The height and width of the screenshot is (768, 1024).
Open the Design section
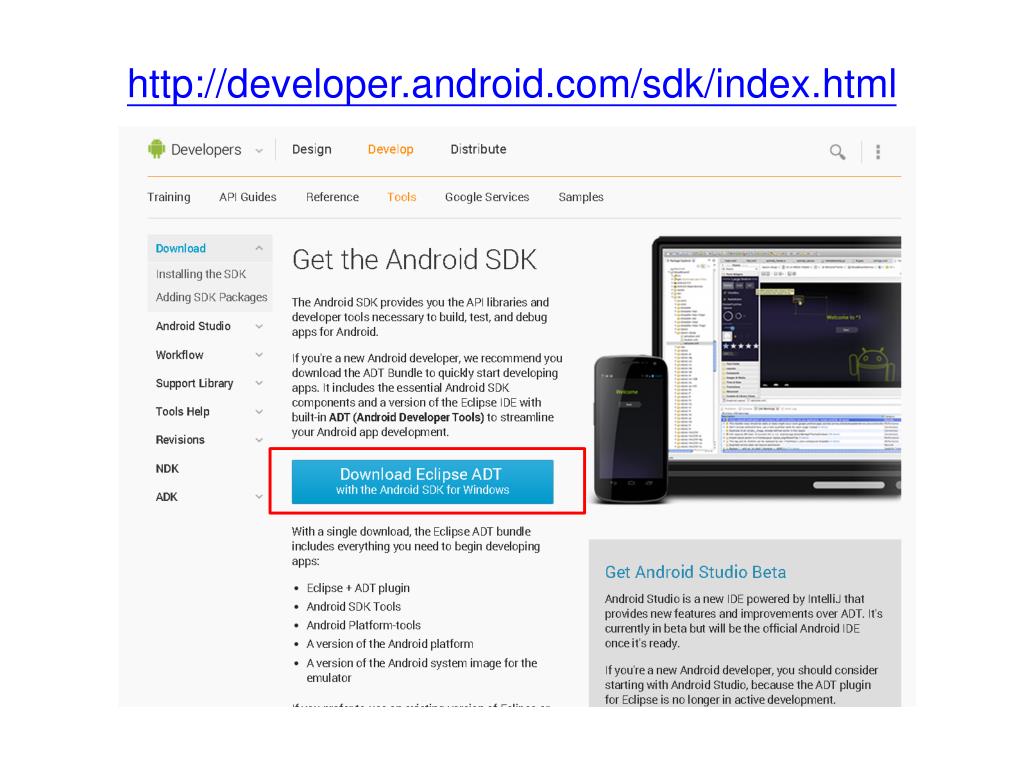[x=312, y=150]
